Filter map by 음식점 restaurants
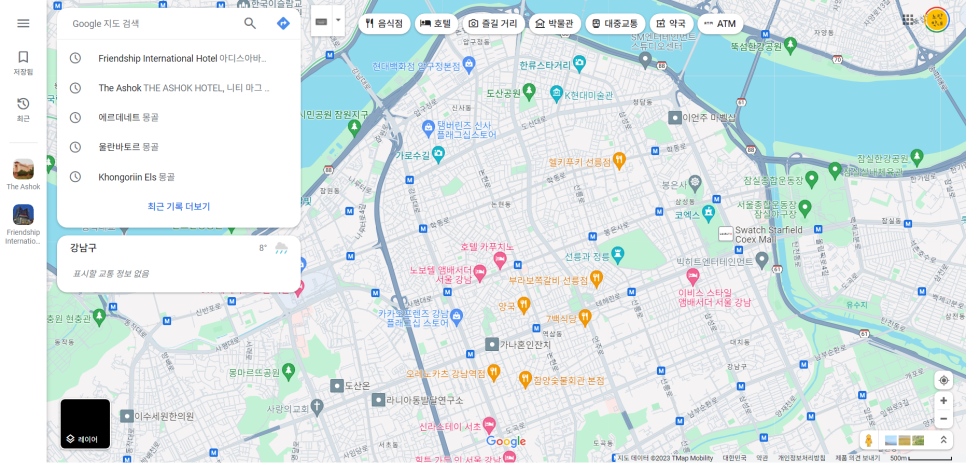This screenshot has height=463, width=966. [x=384, y=24]
